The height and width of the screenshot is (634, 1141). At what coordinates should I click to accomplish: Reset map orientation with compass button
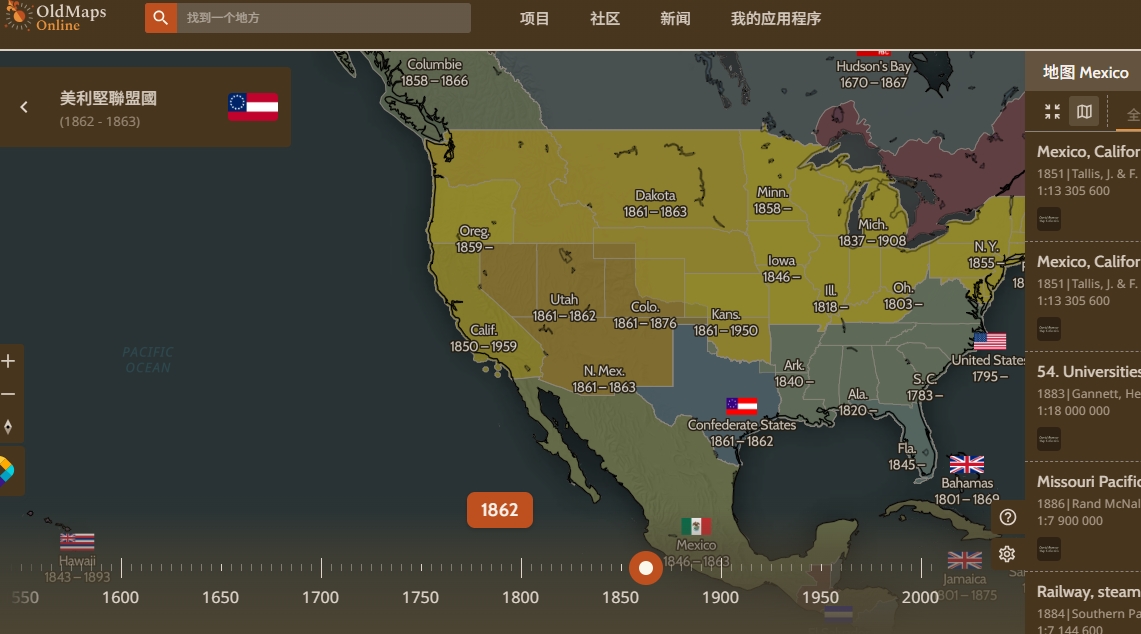[9, 427]
